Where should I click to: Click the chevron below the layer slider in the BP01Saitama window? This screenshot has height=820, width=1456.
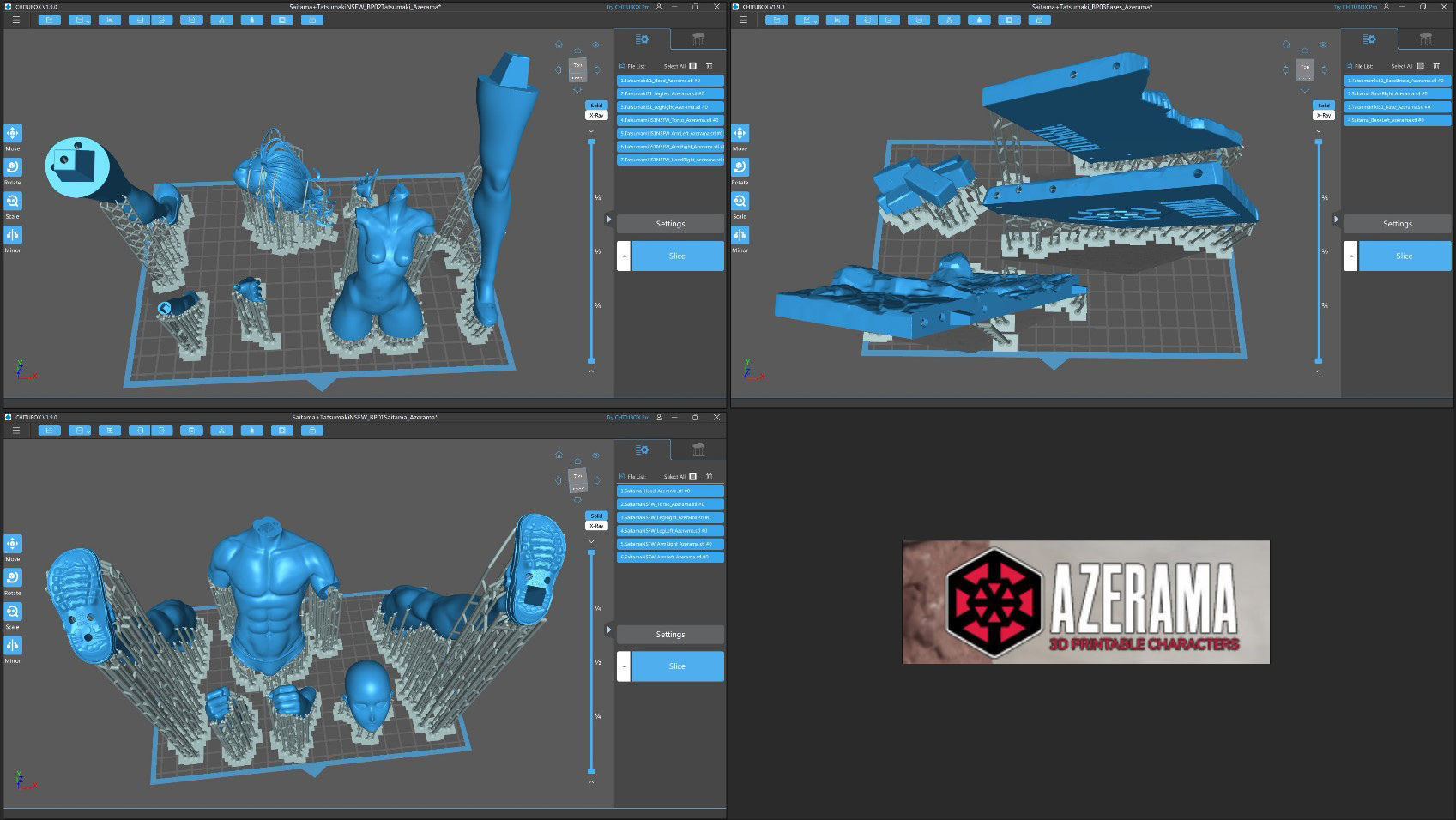click(591, 781)
